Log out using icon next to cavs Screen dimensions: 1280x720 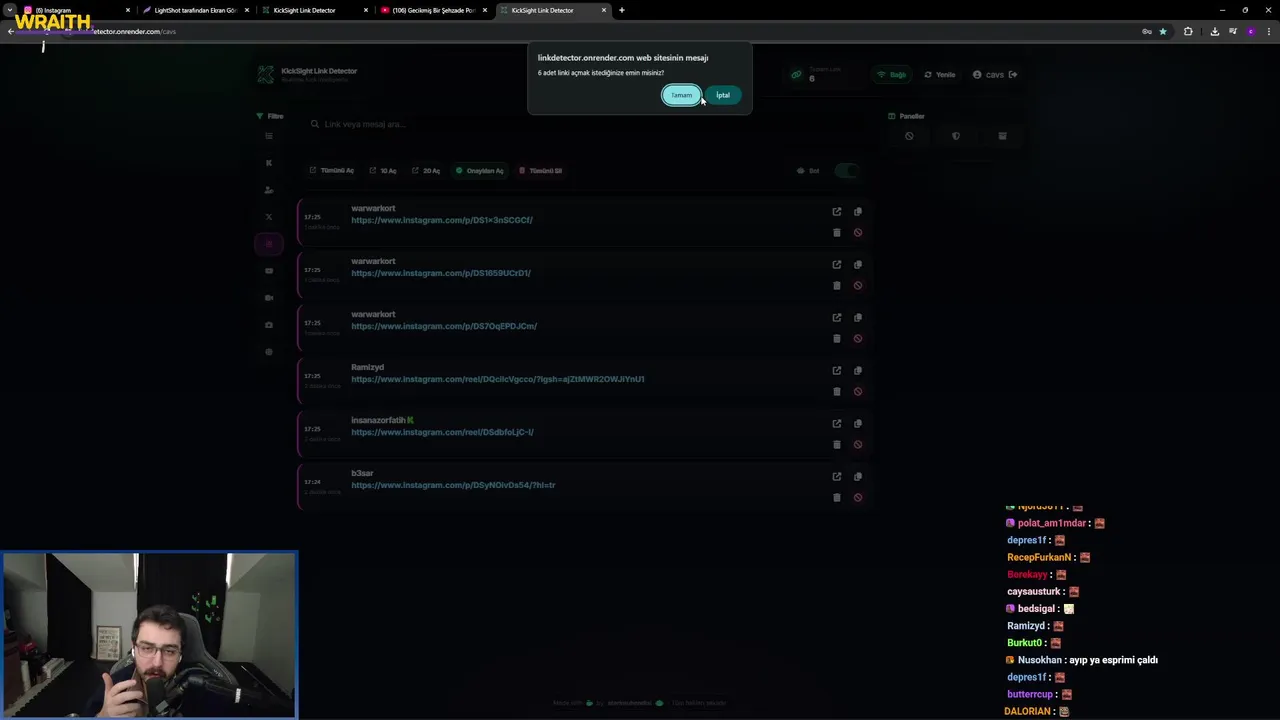coord(1013,75)
